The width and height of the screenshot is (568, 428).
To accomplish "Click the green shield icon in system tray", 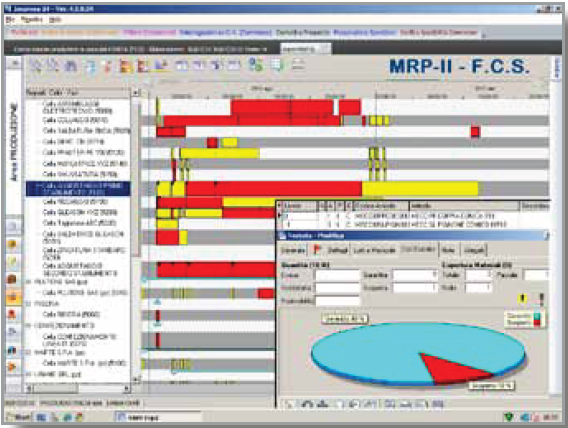I will tap(509, 417).
